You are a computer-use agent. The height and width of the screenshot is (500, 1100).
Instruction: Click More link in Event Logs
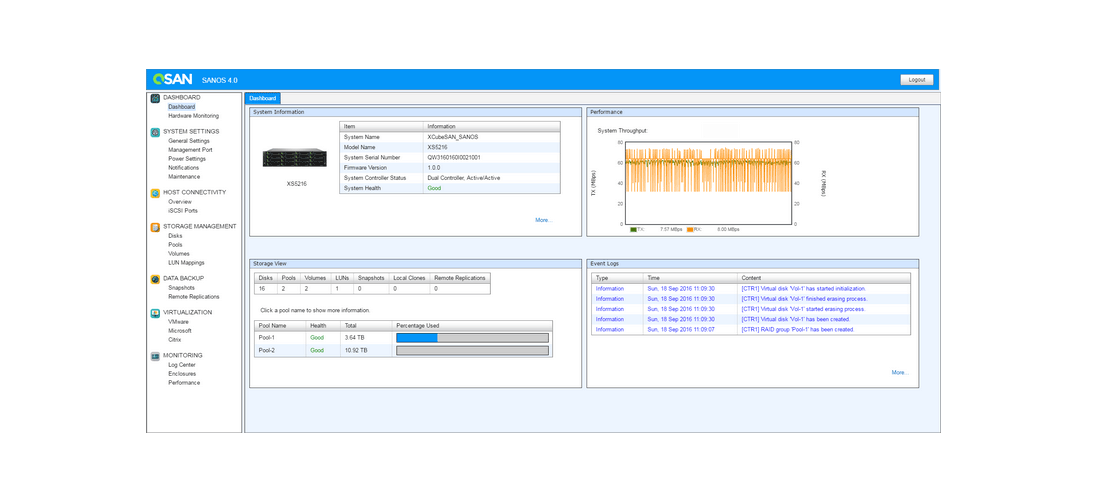pyautogui.click(x=900, y=372)
